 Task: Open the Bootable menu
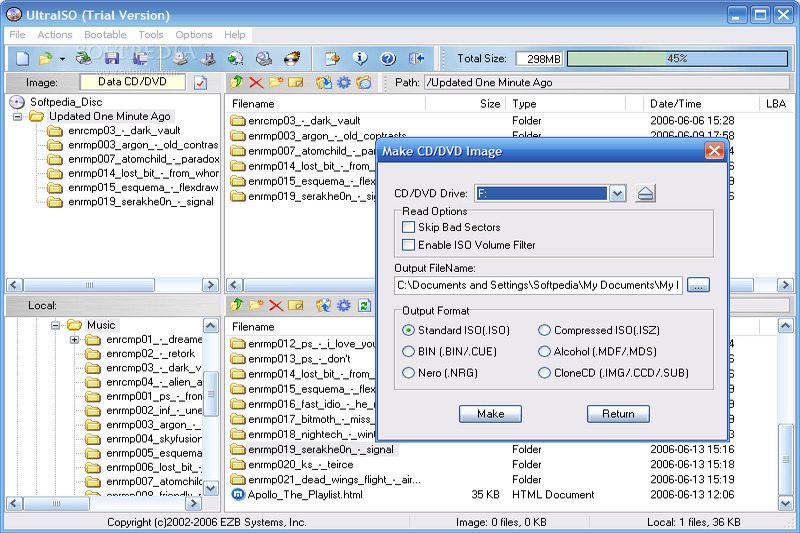[105, 35]
